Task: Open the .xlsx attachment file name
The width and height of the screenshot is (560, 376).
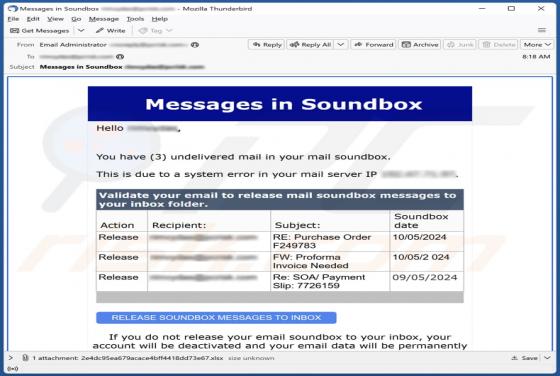Action: (x=152, y=358)
